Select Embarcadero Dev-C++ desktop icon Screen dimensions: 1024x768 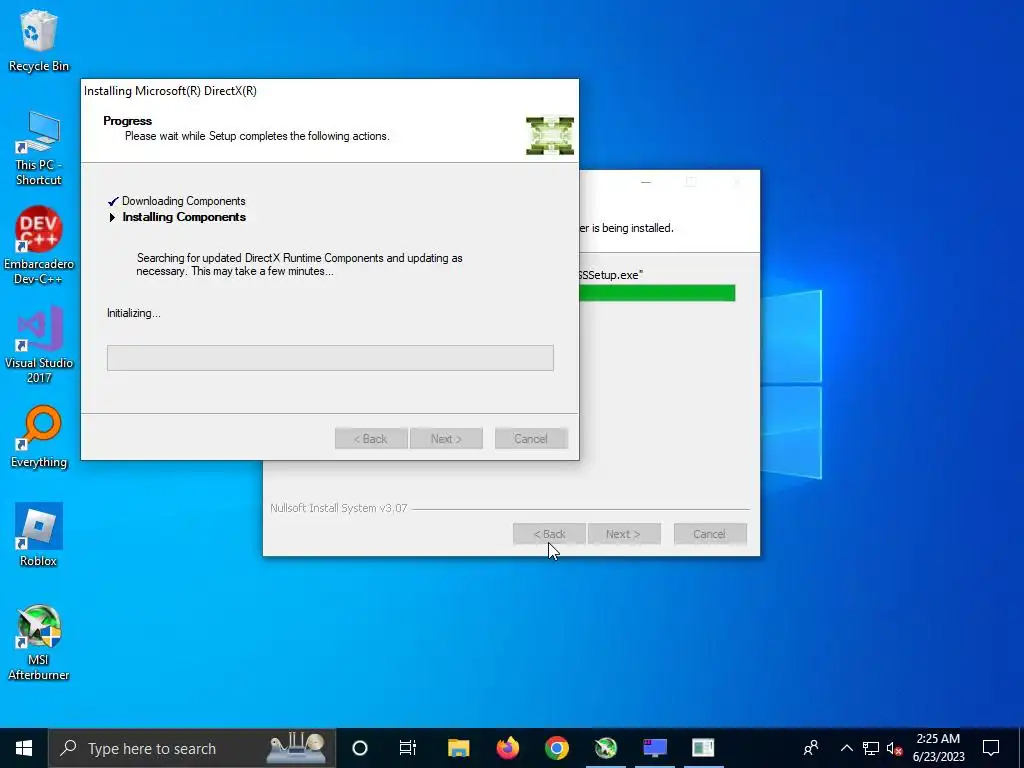pos(39,246)
